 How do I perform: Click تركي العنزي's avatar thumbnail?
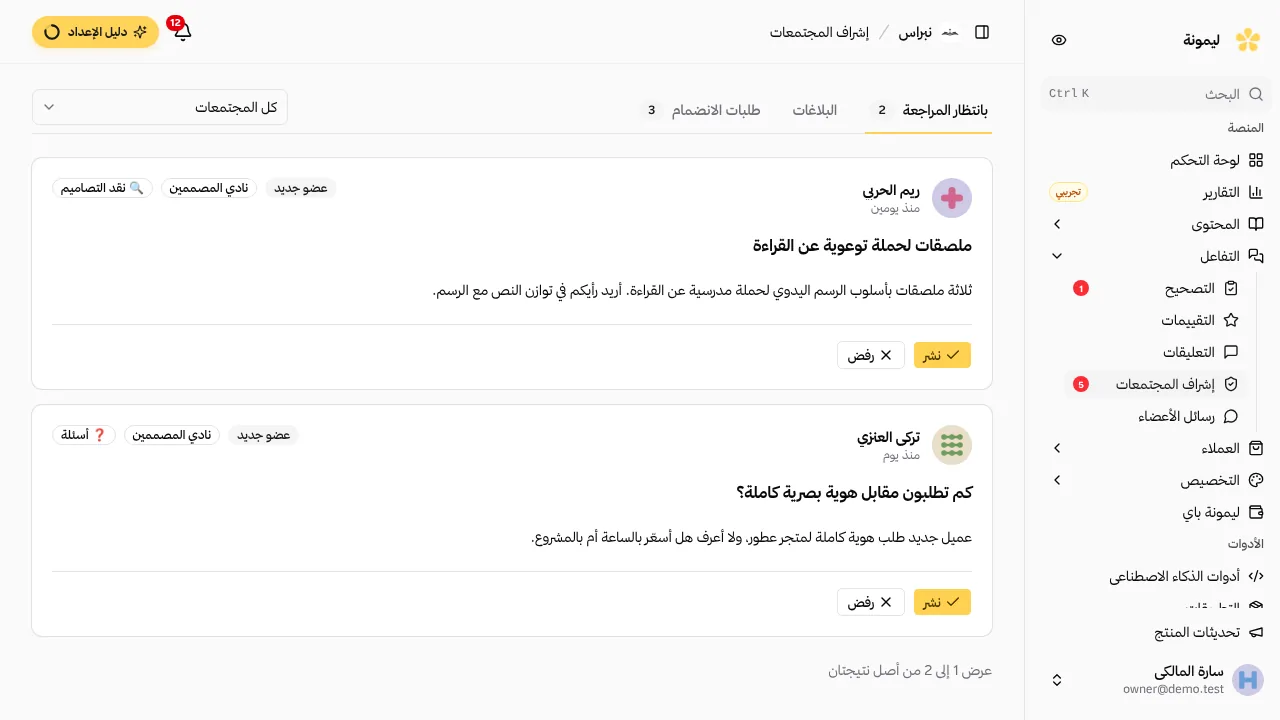[952, 445]
